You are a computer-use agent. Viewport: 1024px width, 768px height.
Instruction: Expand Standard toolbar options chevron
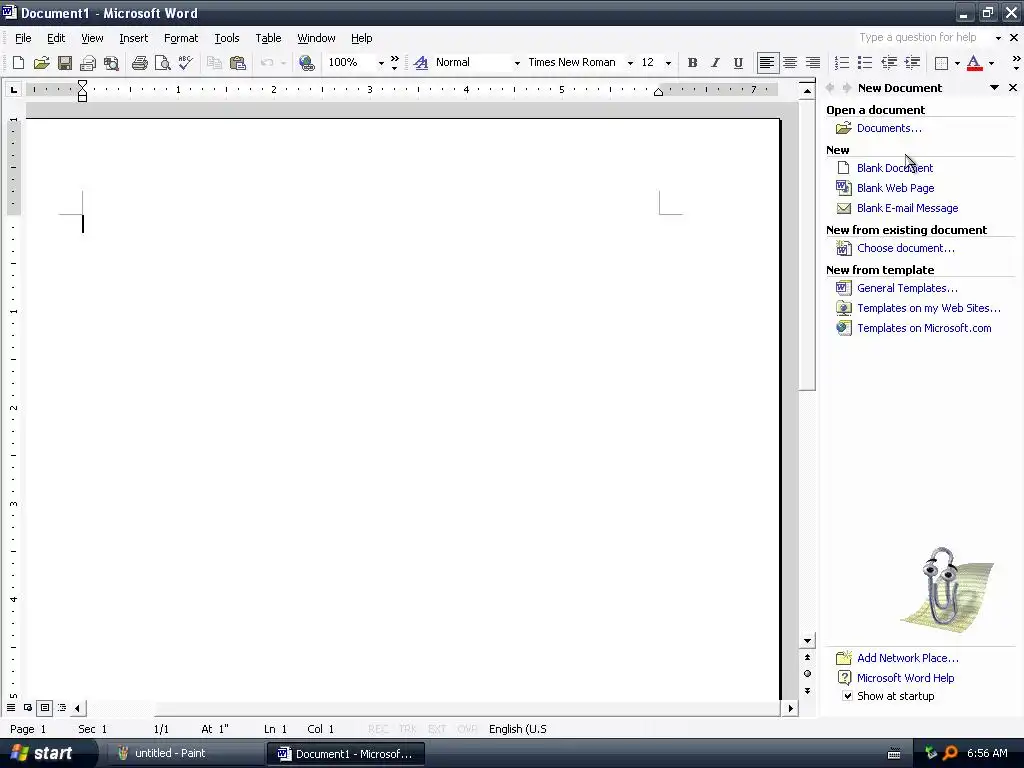click(x=394, y=63)
